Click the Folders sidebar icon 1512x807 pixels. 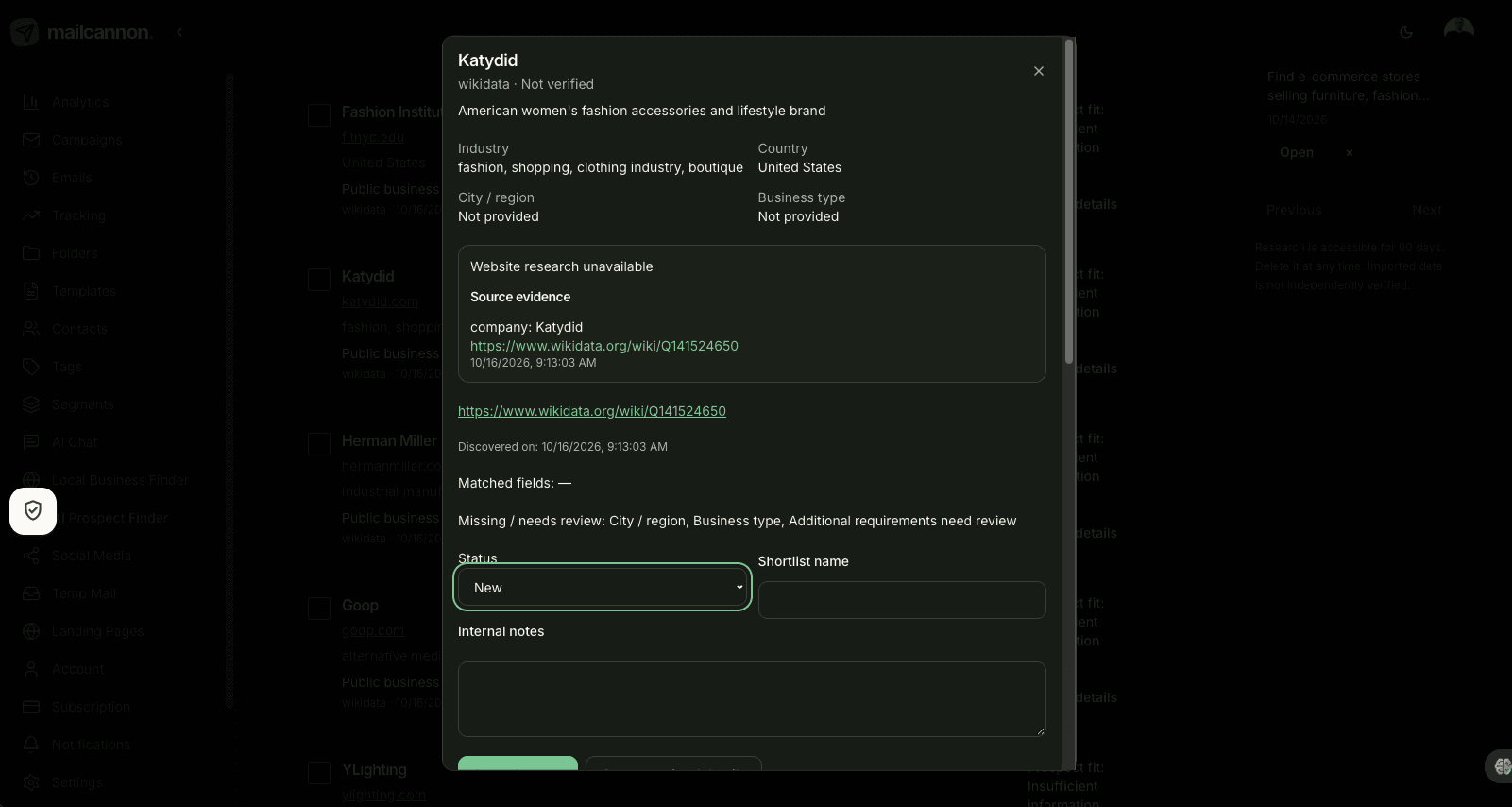pyautogui.click(x=31, y=253)
